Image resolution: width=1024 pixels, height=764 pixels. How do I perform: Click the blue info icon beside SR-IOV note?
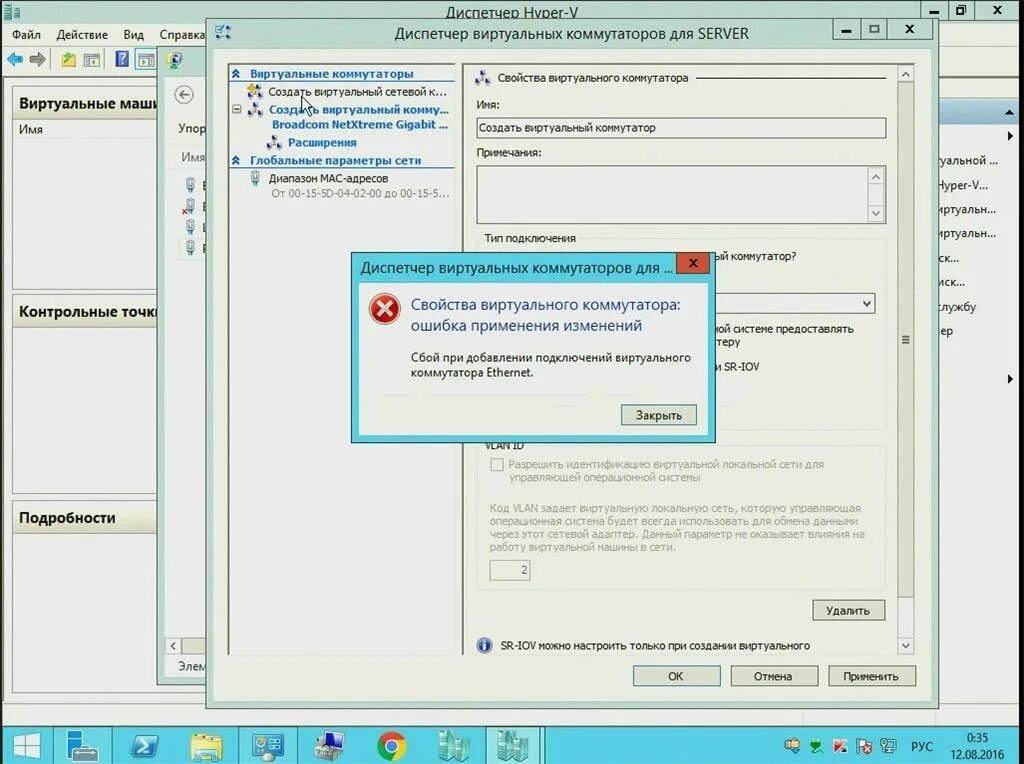coord(485,645)
